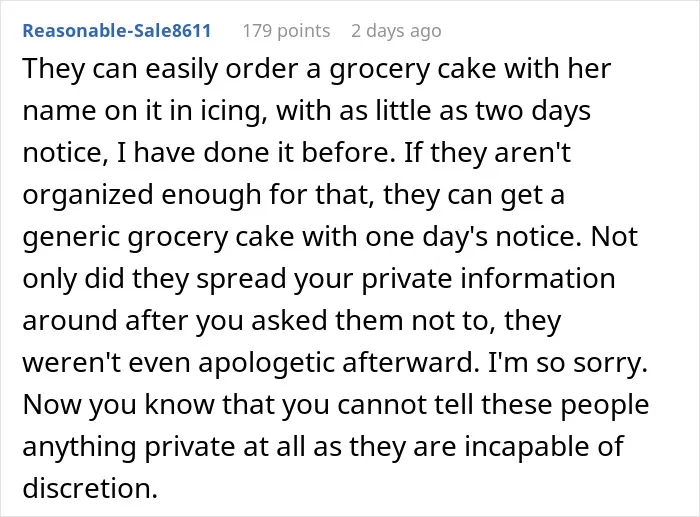Click the 179 points score label
Screen dimensions: 700x517
pyautogui.click(x=286, y=31)
